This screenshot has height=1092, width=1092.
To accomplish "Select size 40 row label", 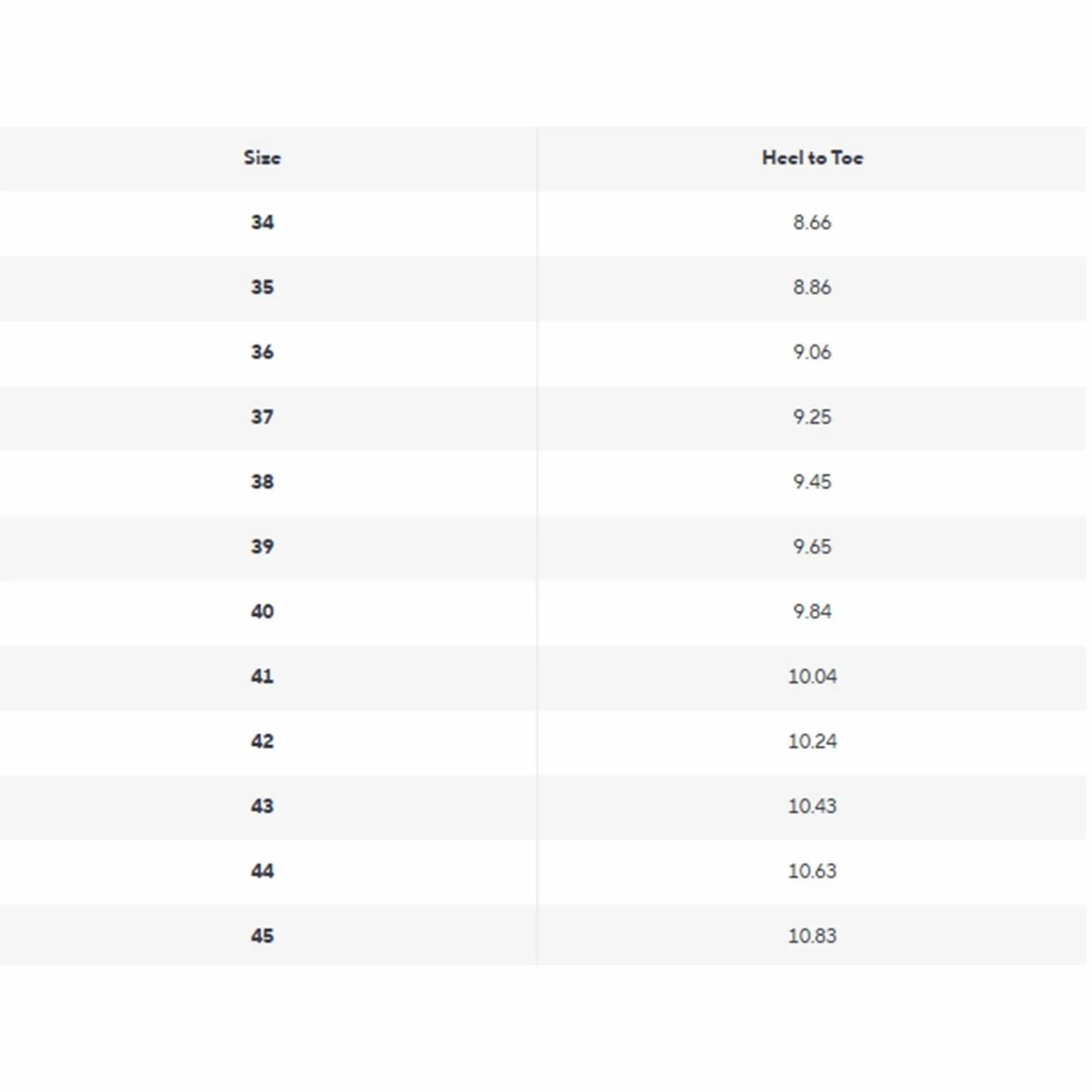I will click(262, 611).
